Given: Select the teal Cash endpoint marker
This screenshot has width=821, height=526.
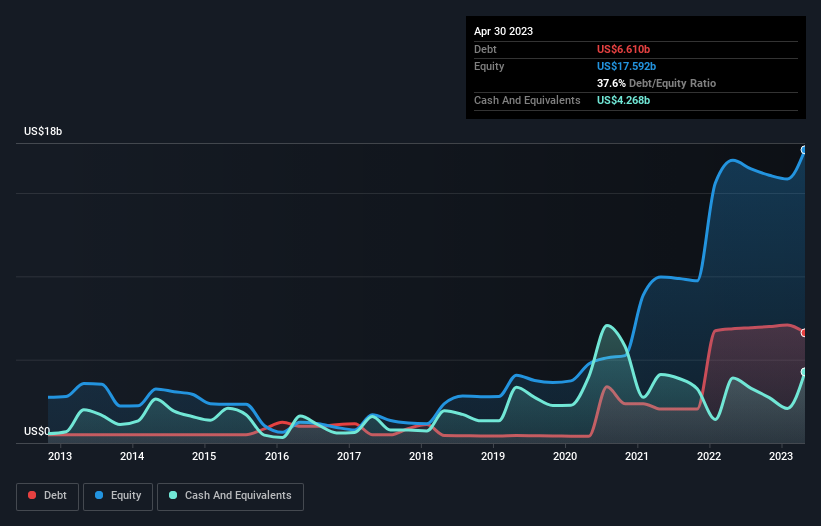Looking at the screenshot, I should pyautogui.click(x=804, y=372).
